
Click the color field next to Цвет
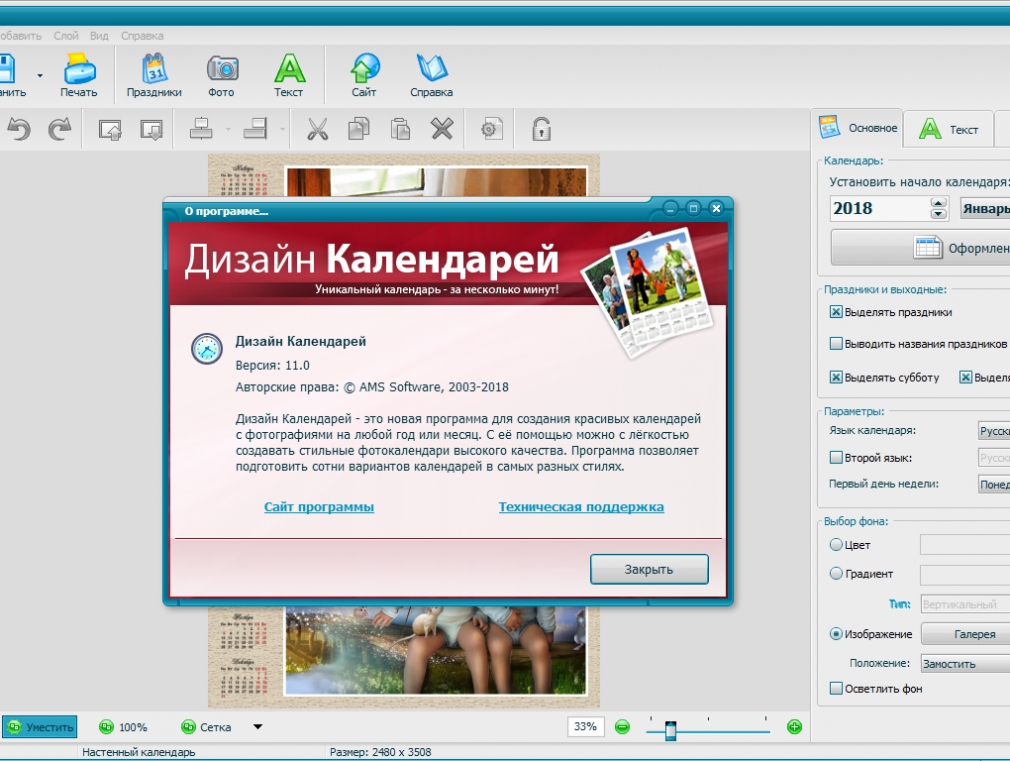965,545
